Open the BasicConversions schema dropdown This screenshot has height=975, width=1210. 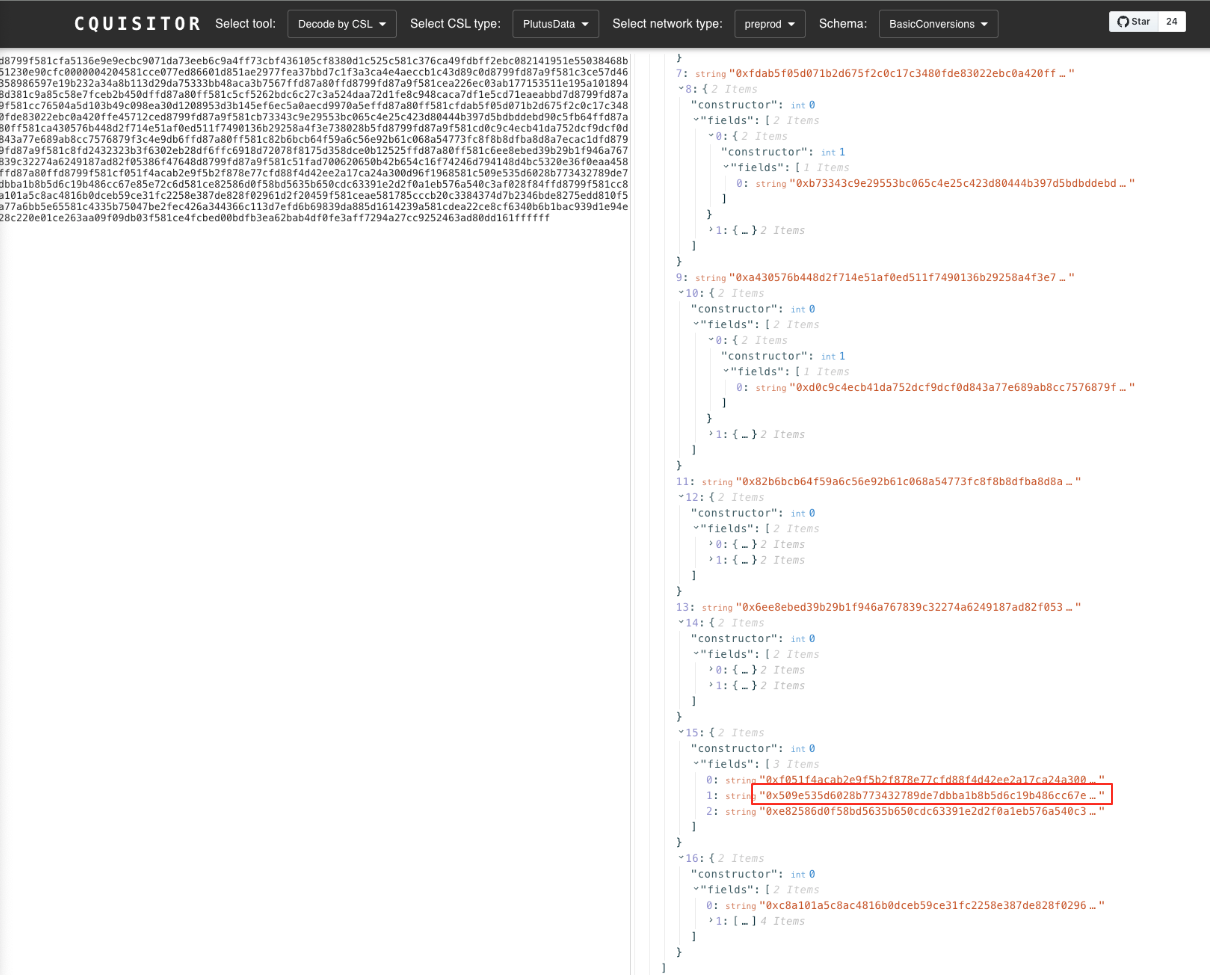click(x=938, y=23)
